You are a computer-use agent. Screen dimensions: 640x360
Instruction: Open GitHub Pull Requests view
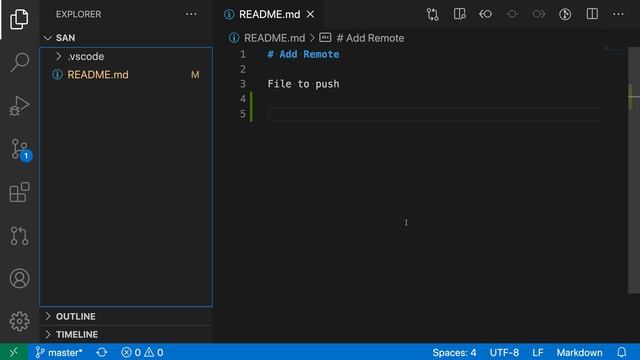tap(19, 236)
